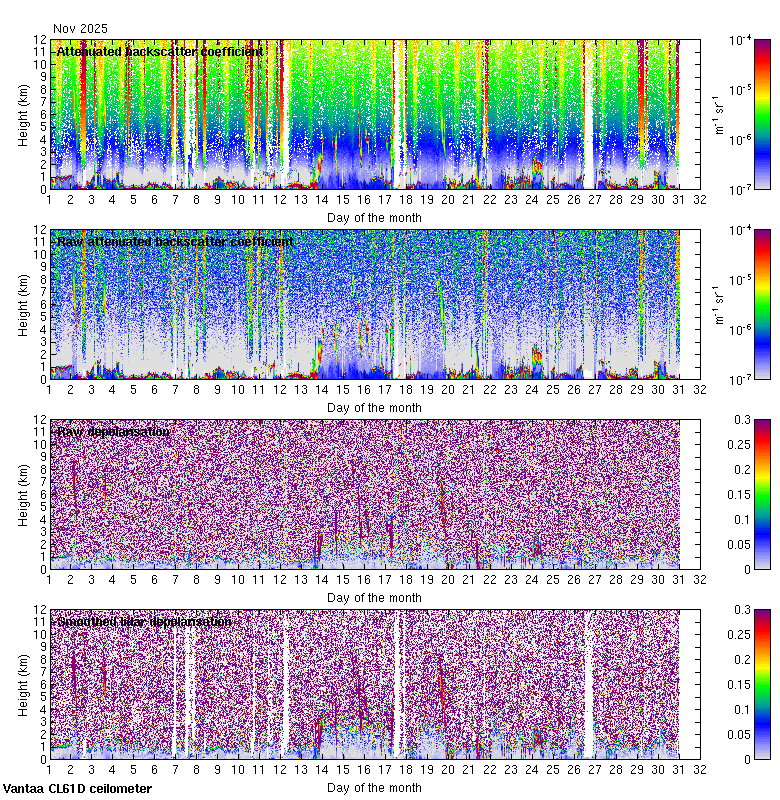Viewport: 780px width, 800px height.
Task: Click the 'Attenuated backscatter coefficient' plot title
Action: pyautogui.click(x=160, y=51)
